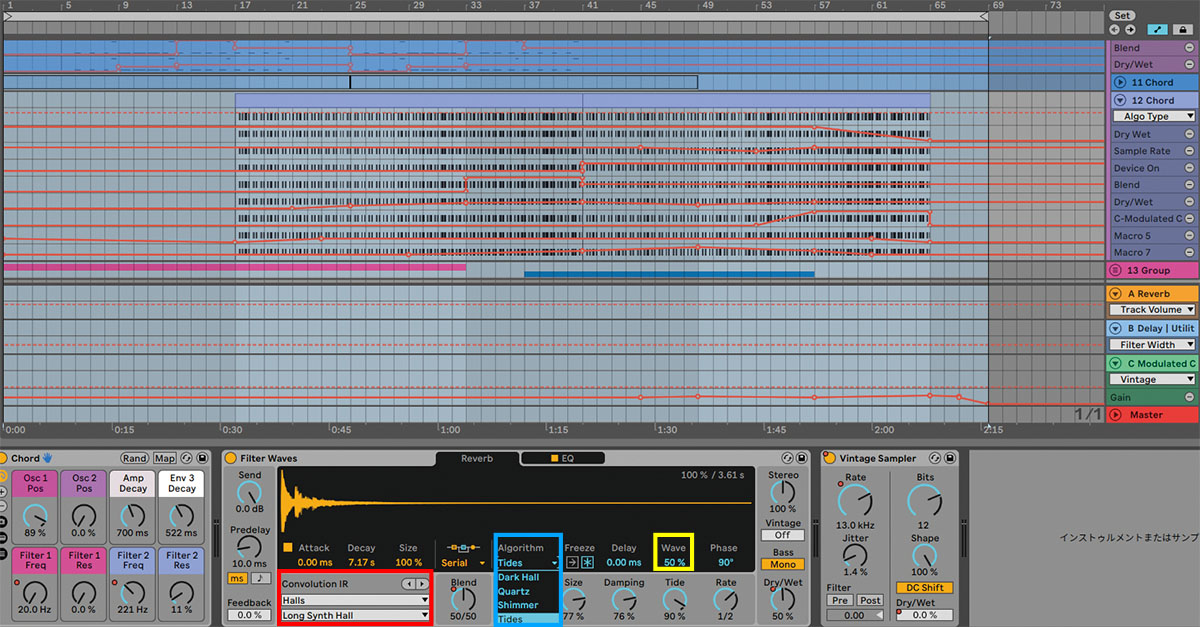Open the Vintage automation chooser
The image size is (1200, 627).
[1154, 380]
